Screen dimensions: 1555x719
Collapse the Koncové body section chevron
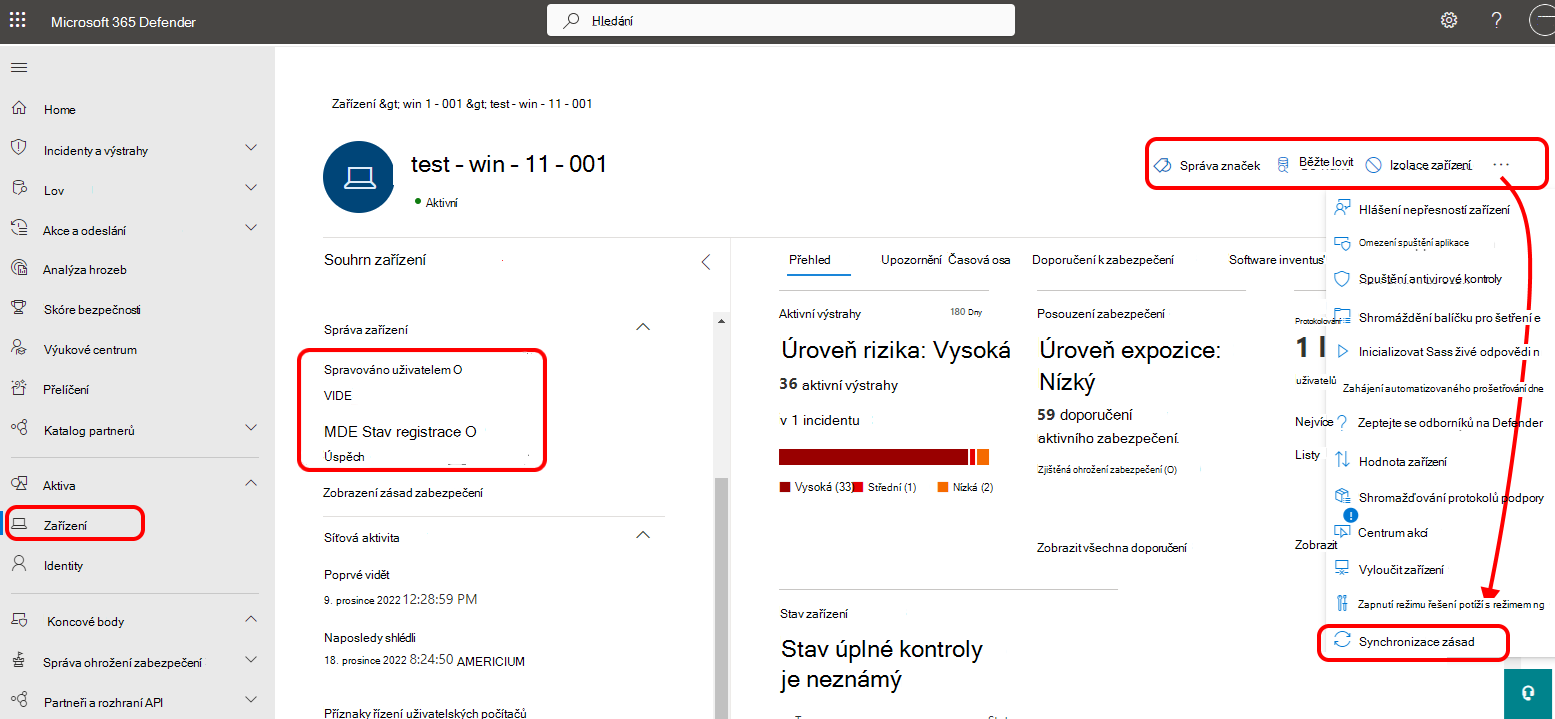click(251, 620)
